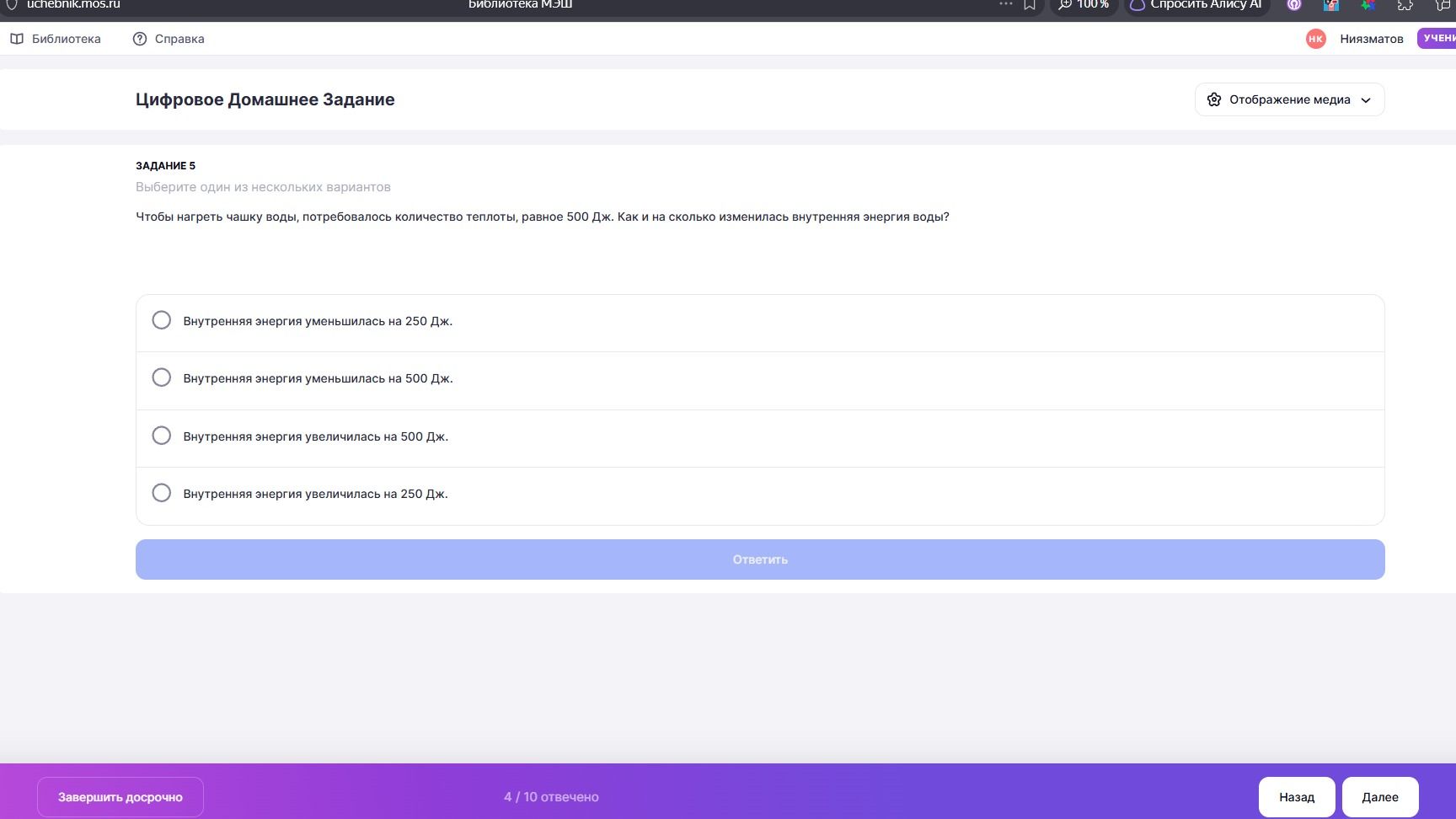1456x819 pixels.
Task: Open the browser three-dots page menu
Action: click(1006, 4)
